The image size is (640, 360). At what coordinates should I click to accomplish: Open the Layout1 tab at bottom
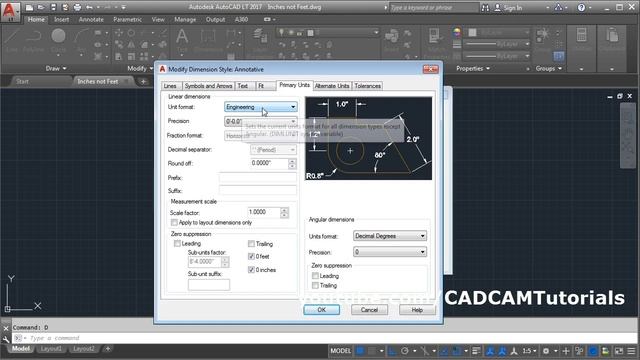51,349
